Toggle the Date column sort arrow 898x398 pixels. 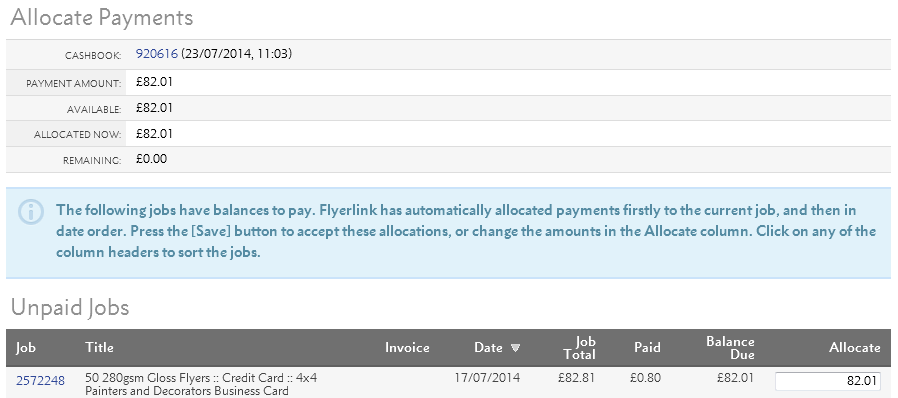coord(515,348)
